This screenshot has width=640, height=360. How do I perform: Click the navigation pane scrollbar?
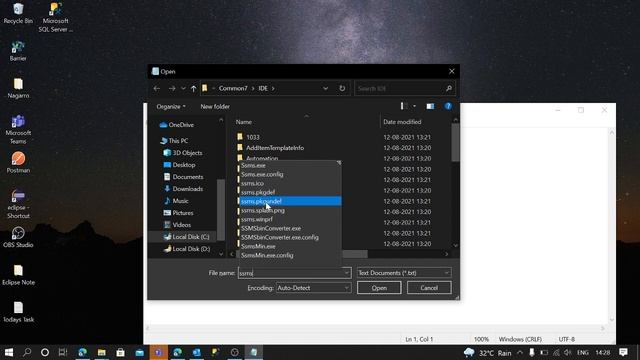pos(221,209)
